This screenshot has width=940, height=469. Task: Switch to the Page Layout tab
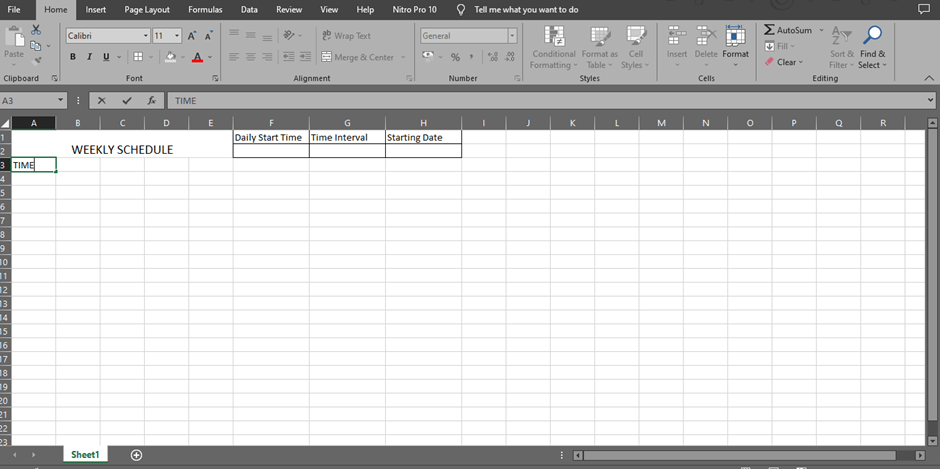coord(147,10)
